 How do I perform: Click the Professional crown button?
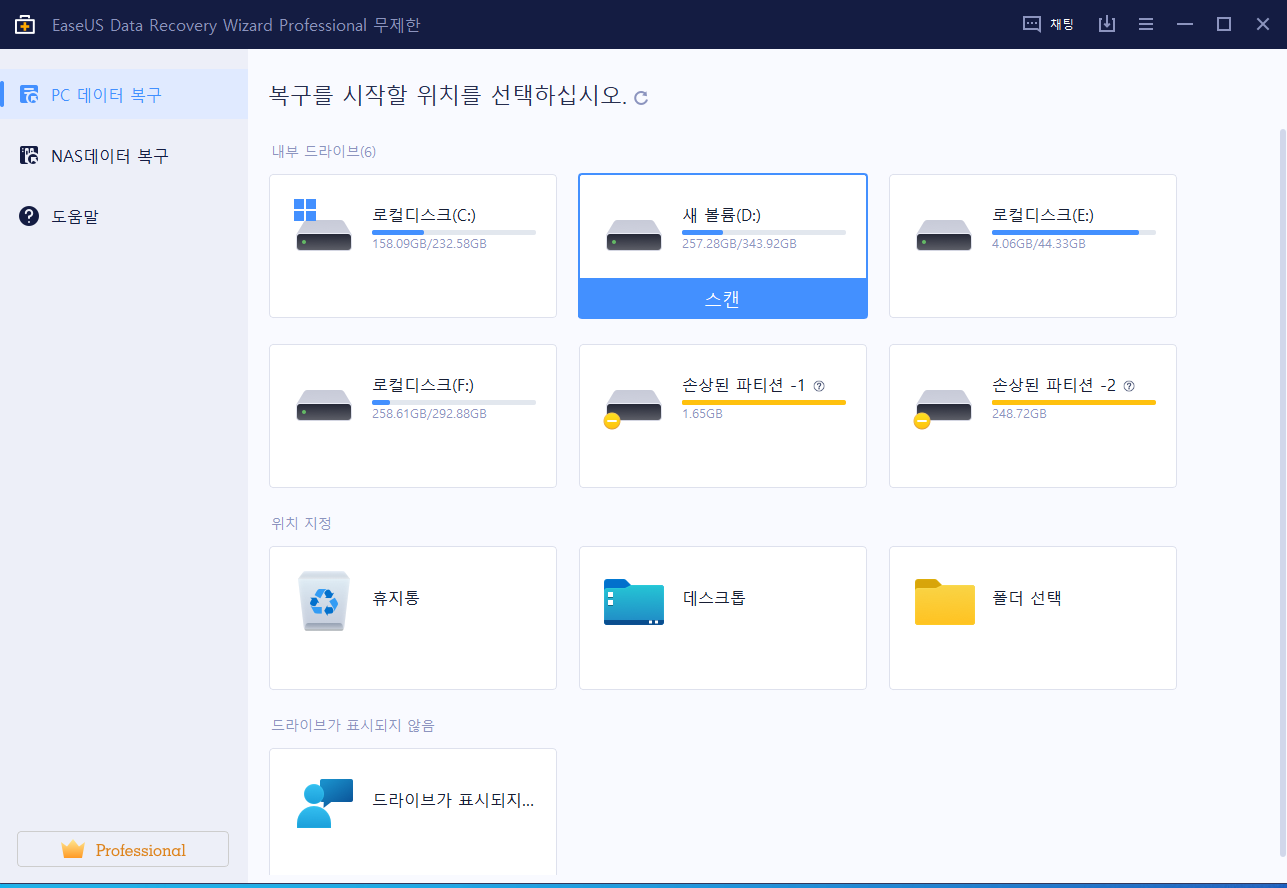123,849
